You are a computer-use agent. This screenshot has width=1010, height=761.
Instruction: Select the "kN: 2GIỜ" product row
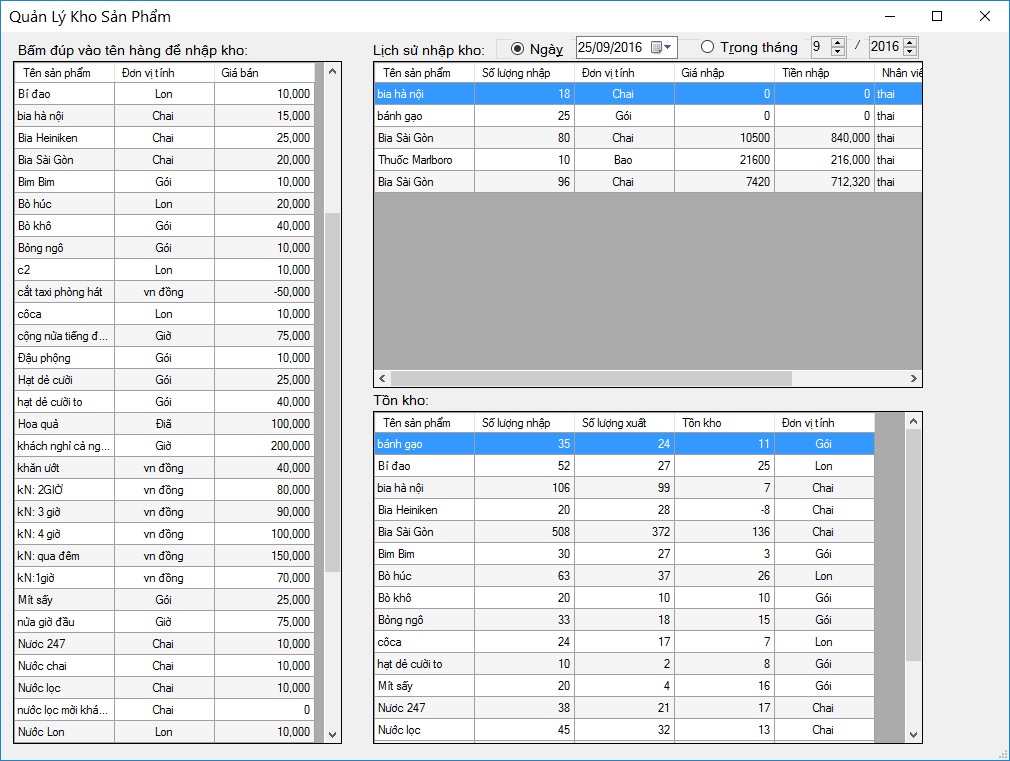(x=164, y=490)
